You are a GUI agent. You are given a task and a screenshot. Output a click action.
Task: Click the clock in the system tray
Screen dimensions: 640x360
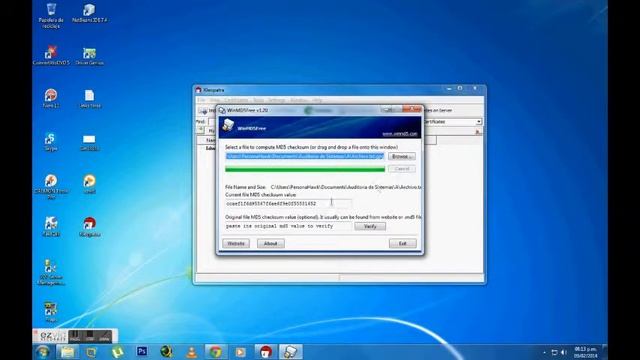click(586, 352)
